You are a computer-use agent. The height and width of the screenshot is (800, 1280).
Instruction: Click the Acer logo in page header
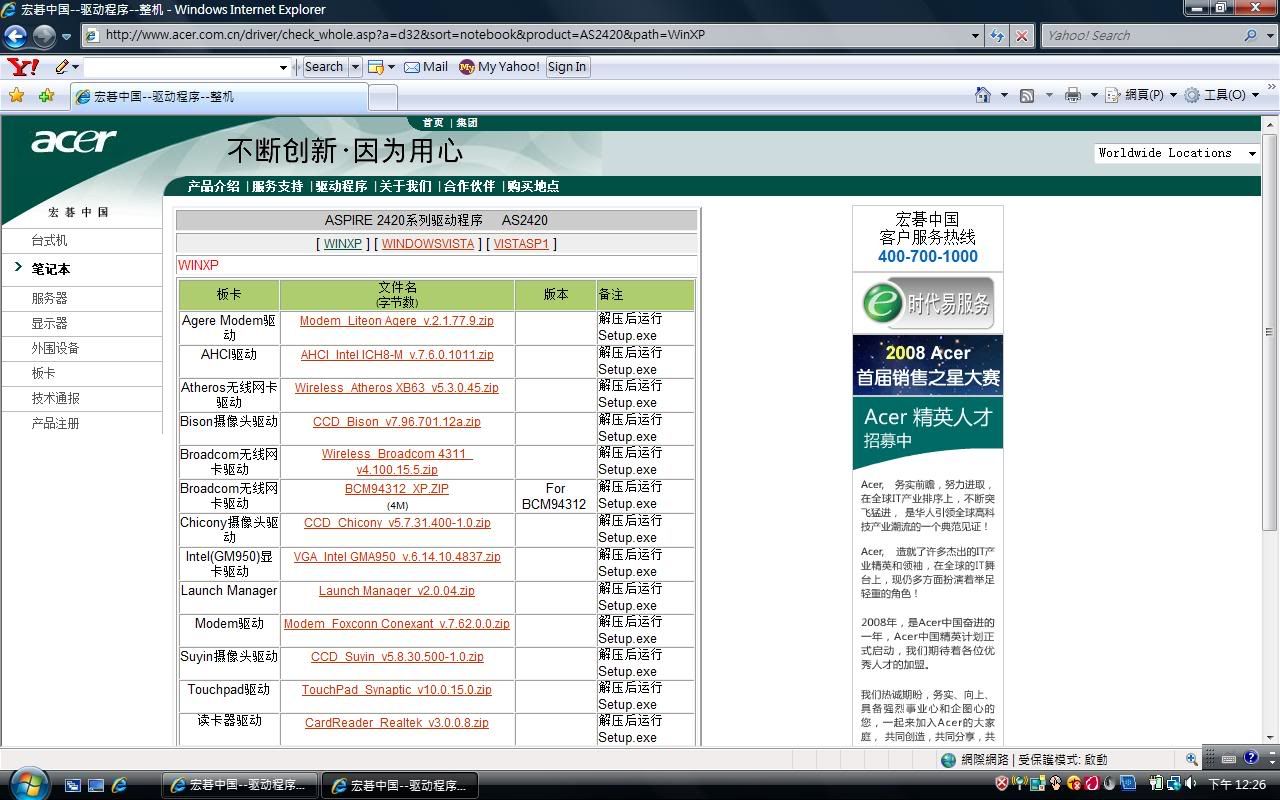click(74, 142)
